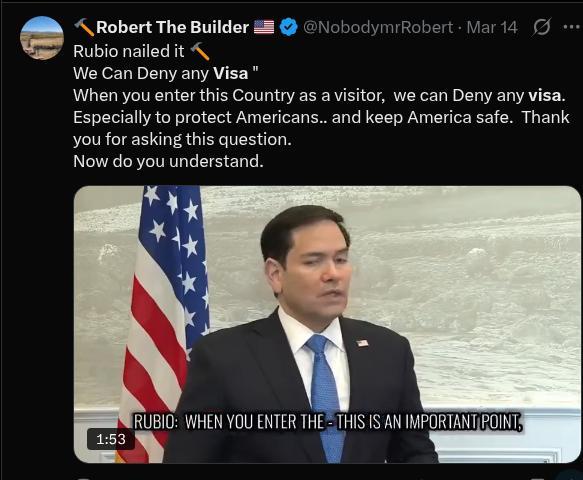Viewport: 583px width, 480px height.
Task: Click hammer emoji after 'Rubio nailed it'
Action: tap(200, 51)
